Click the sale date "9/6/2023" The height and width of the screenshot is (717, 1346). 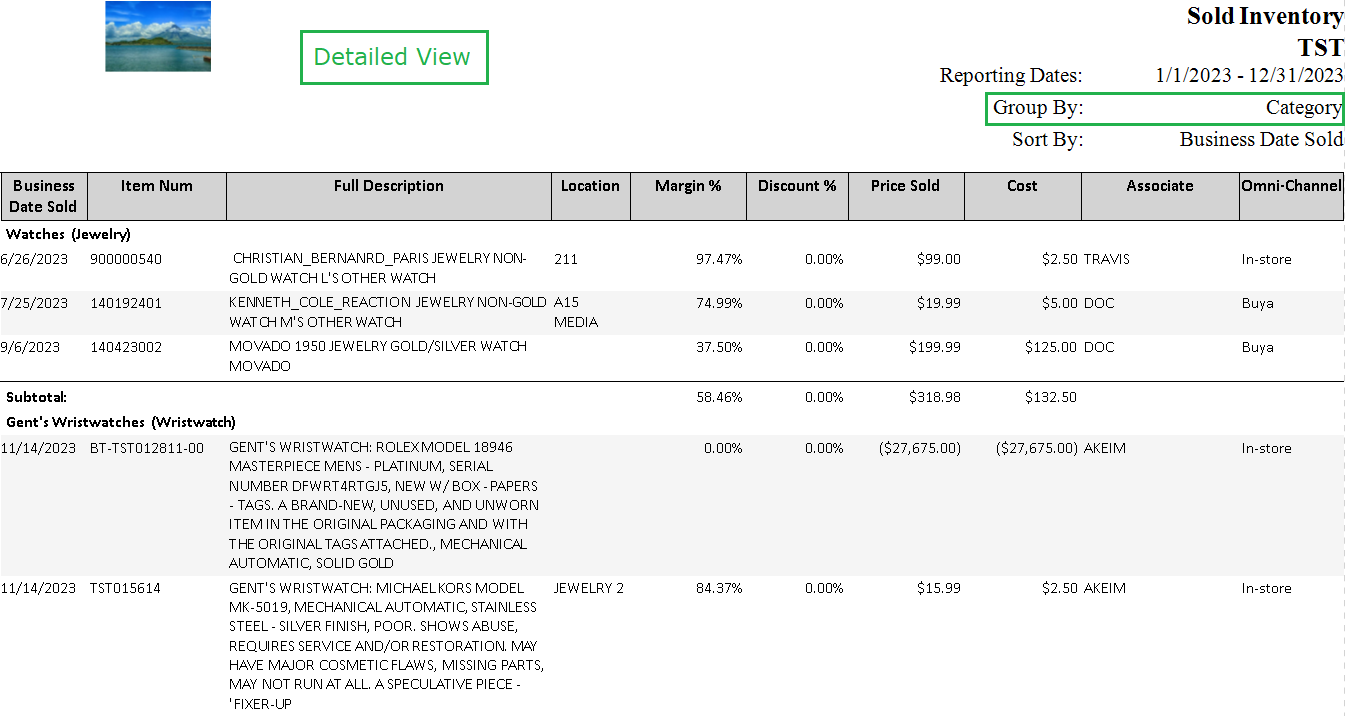(30, 347)
